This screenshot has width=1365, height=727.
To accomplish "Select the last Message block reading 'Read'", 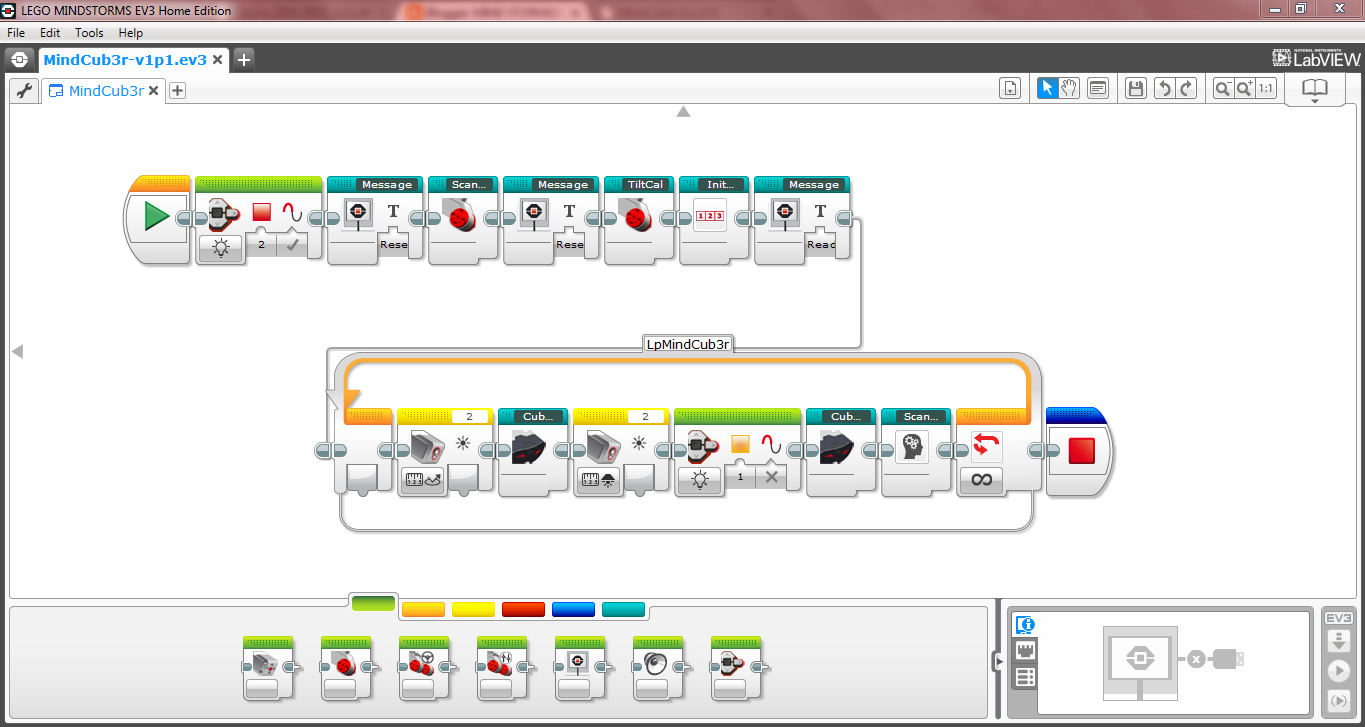I will pyautogui.click(x=802, y=219).
